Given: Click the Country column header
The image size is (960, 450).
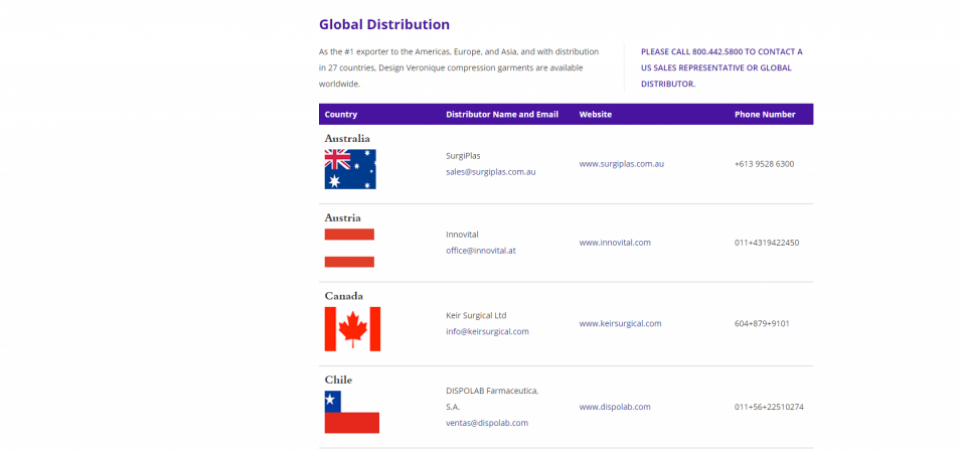Looking at the screenshot, I should (341, 114).
